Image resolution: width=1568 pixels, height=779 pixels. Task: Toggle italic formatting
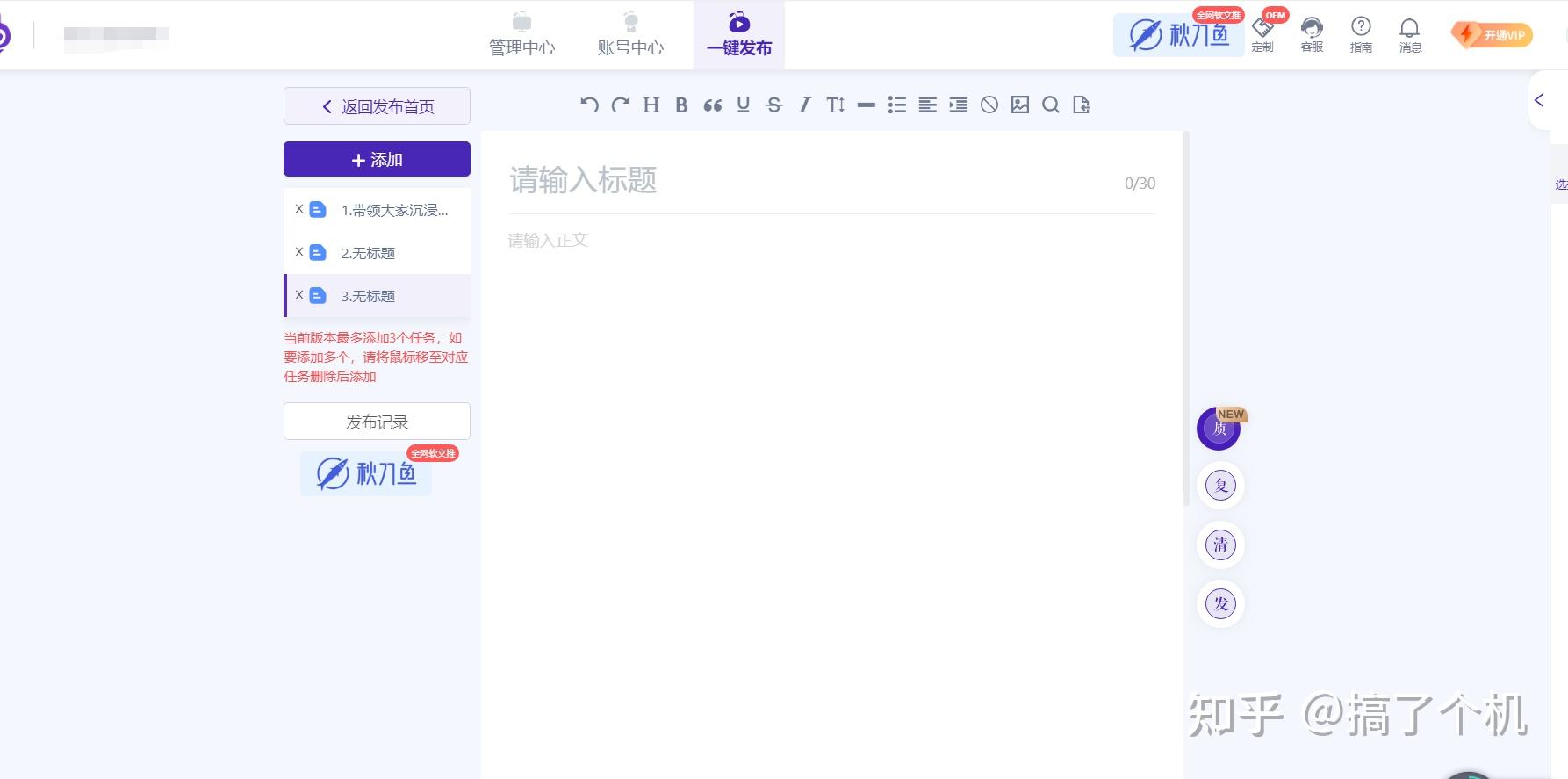coord(804,105)
